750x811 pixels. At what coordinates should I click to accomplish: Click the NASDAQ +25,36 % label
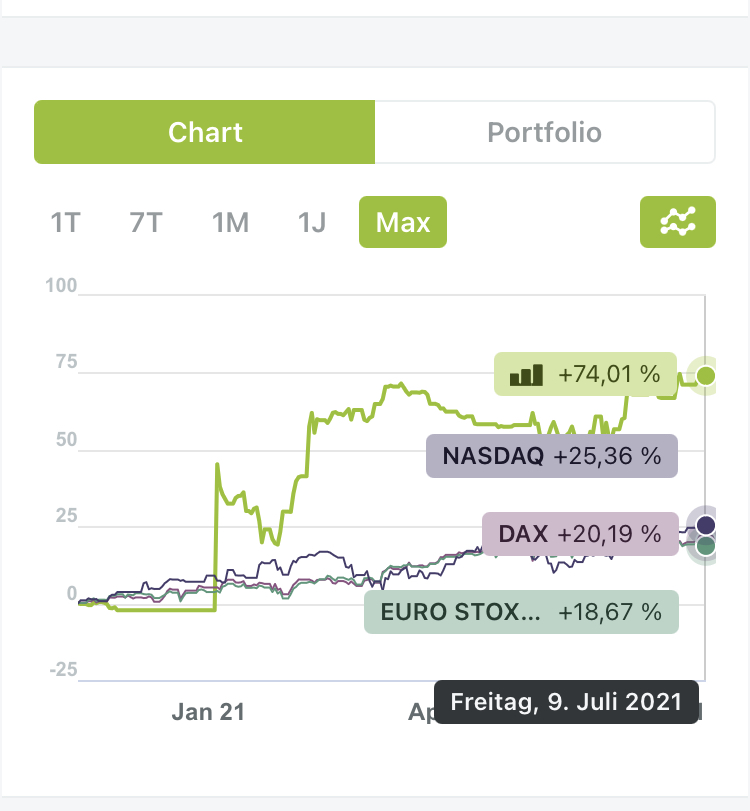pos(552,456)
